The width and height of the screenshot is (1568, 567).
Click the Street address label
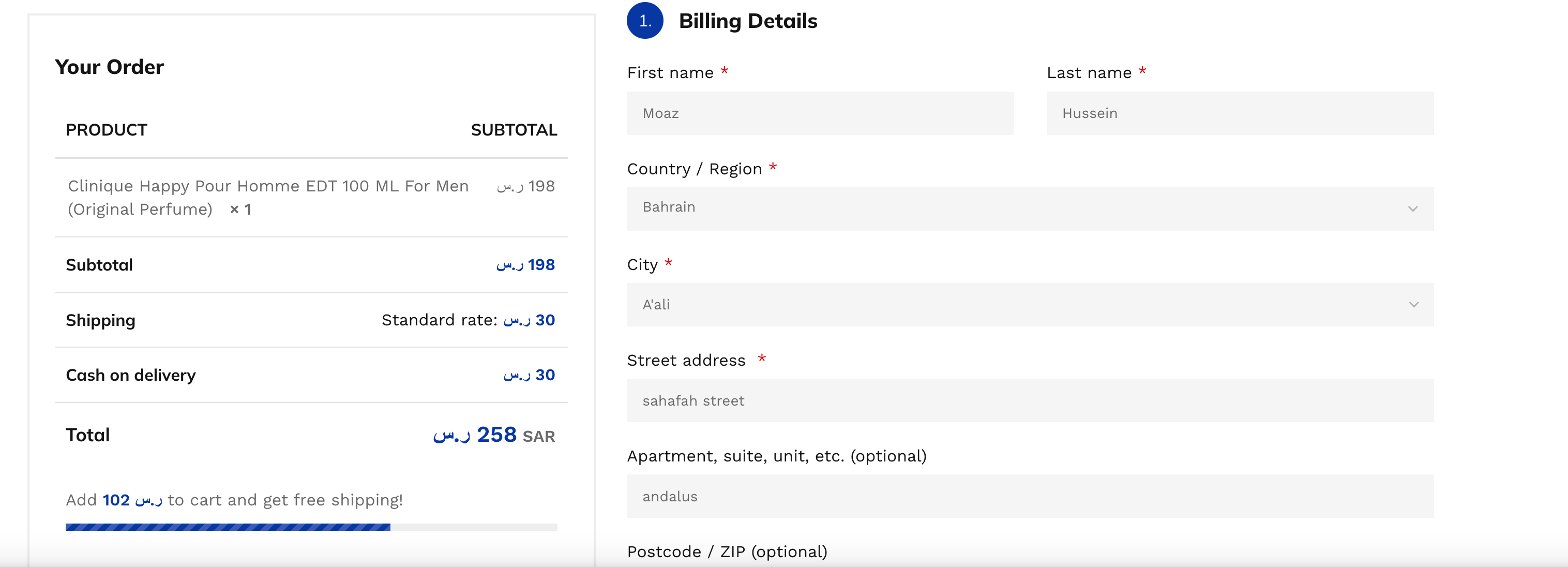click(x=686, y=361)
